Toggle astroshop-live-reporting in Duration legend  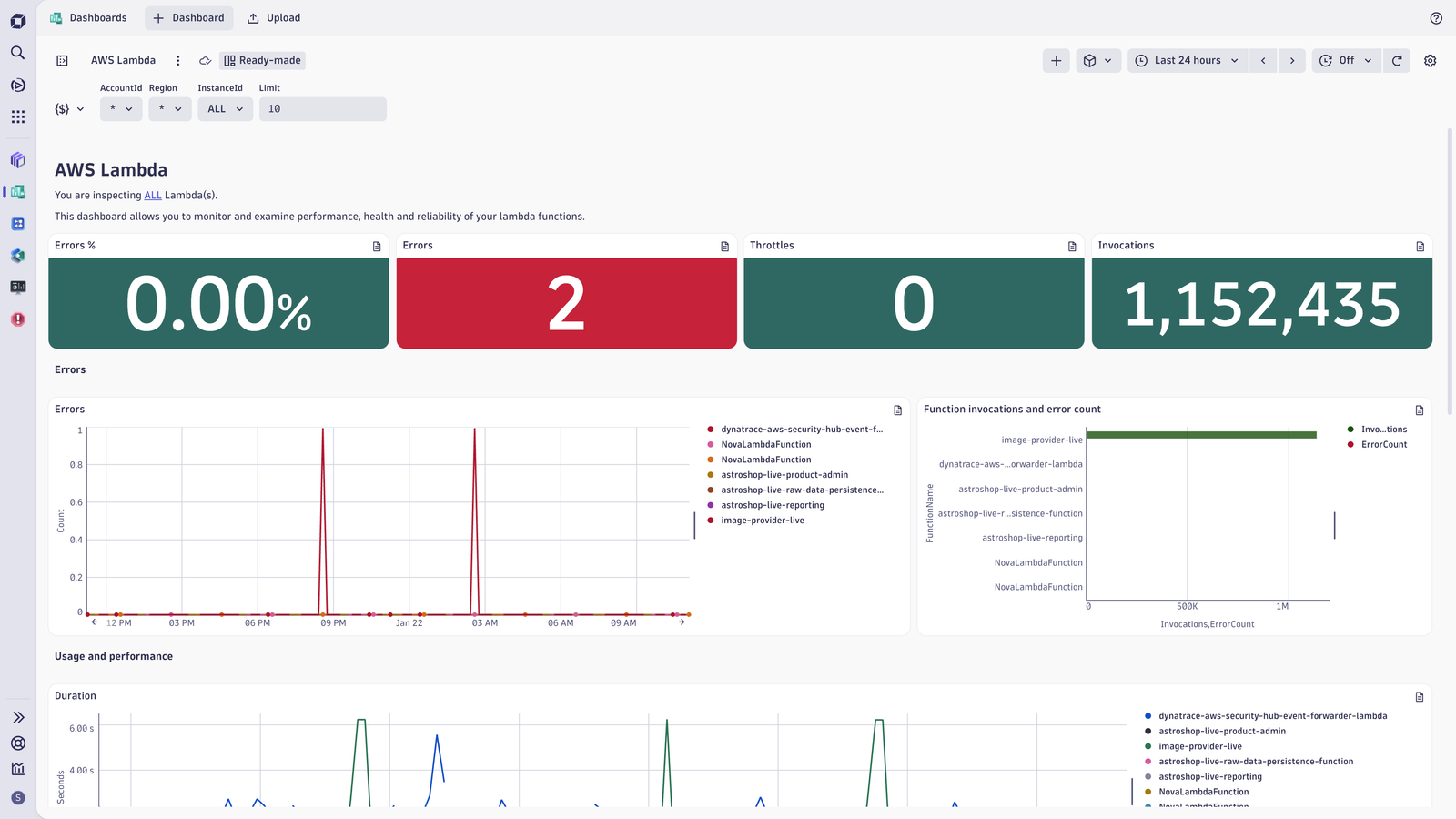[x=1203, y=777]
